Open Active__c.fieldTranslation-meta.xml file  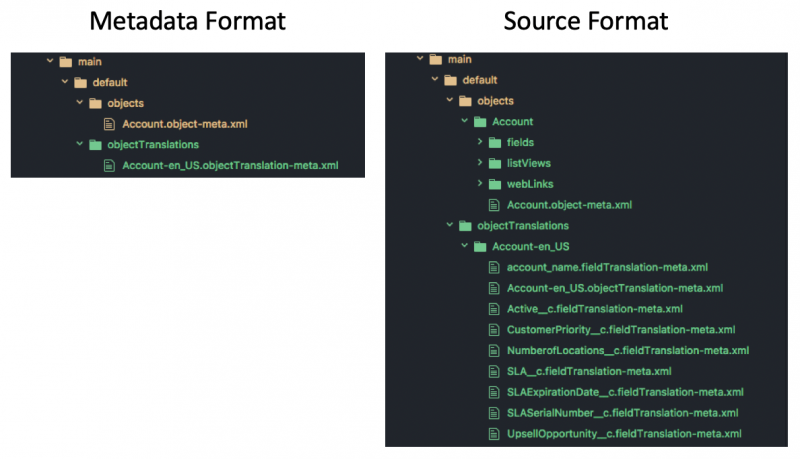coord(594,309)
